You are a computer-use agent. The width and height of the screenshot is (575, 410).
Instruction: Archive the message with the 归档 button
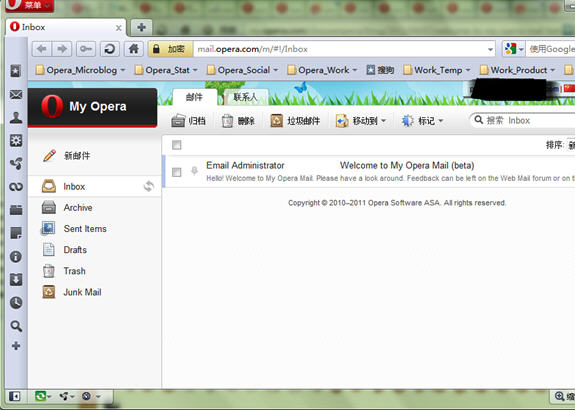188,121
